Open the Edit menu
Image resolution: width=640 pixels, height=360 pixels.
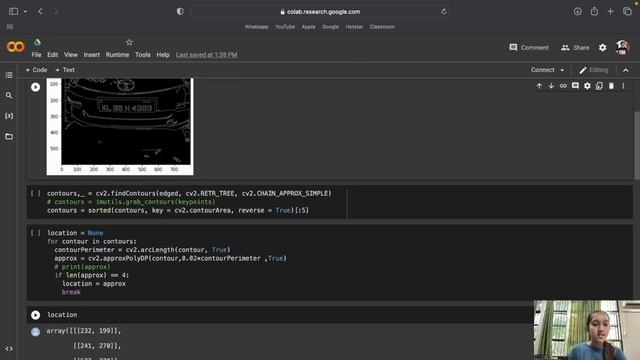53,55
